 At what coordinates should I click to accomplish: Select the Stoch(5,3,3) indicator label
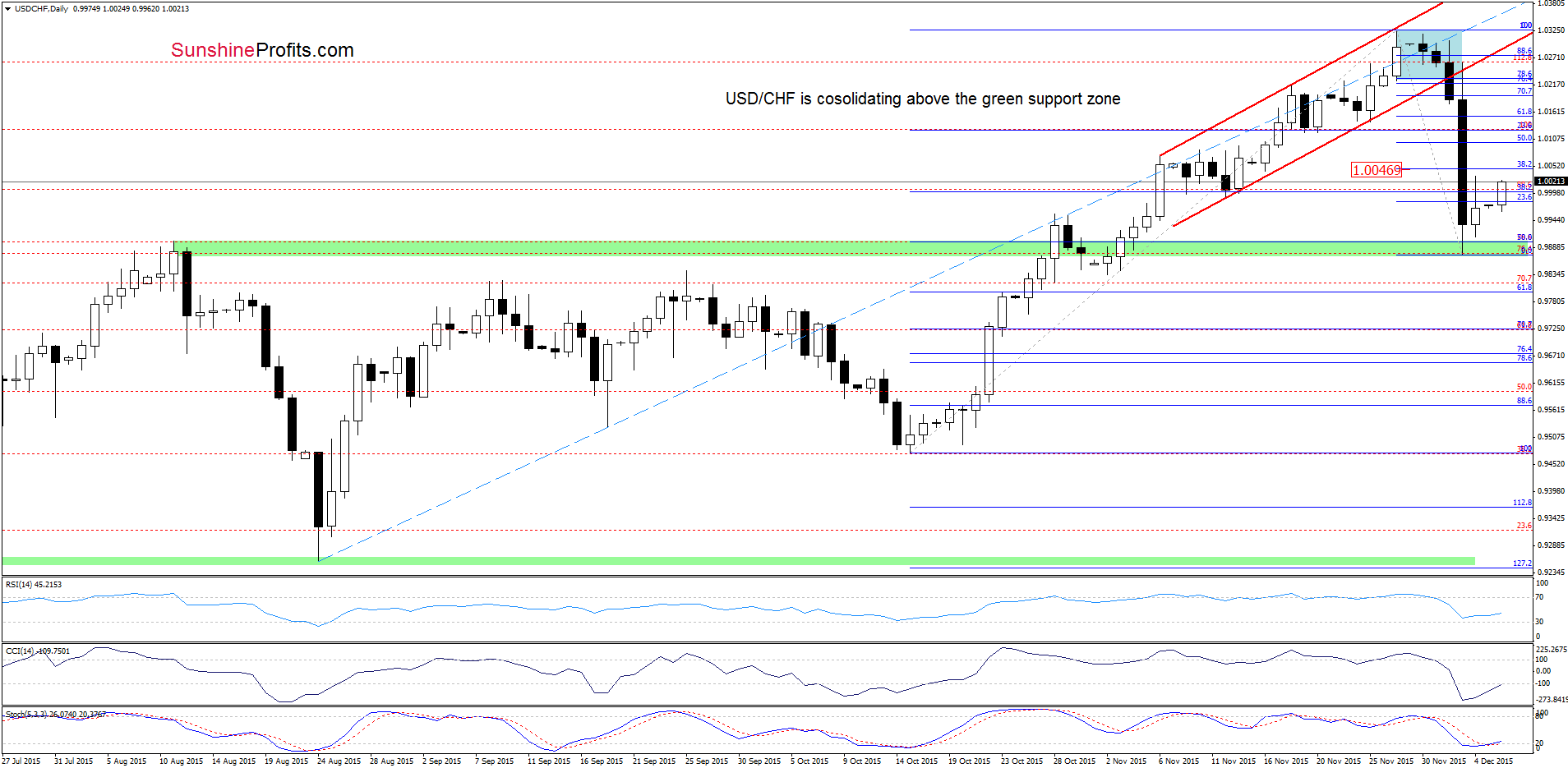pyautogui.click(x=56, y=714)
